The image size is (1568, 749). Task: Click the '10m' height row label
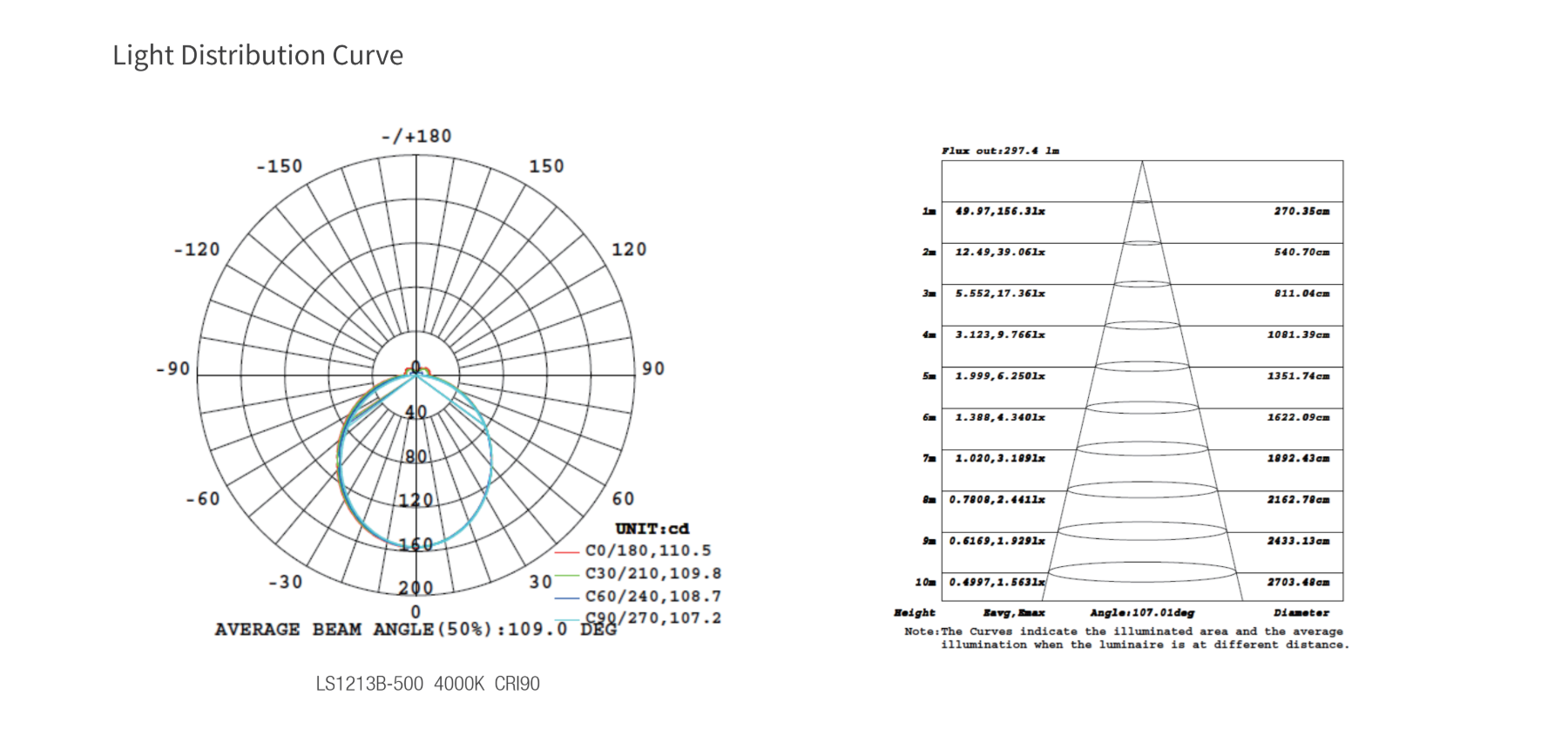pyautogui.click(x=925, y=582)
